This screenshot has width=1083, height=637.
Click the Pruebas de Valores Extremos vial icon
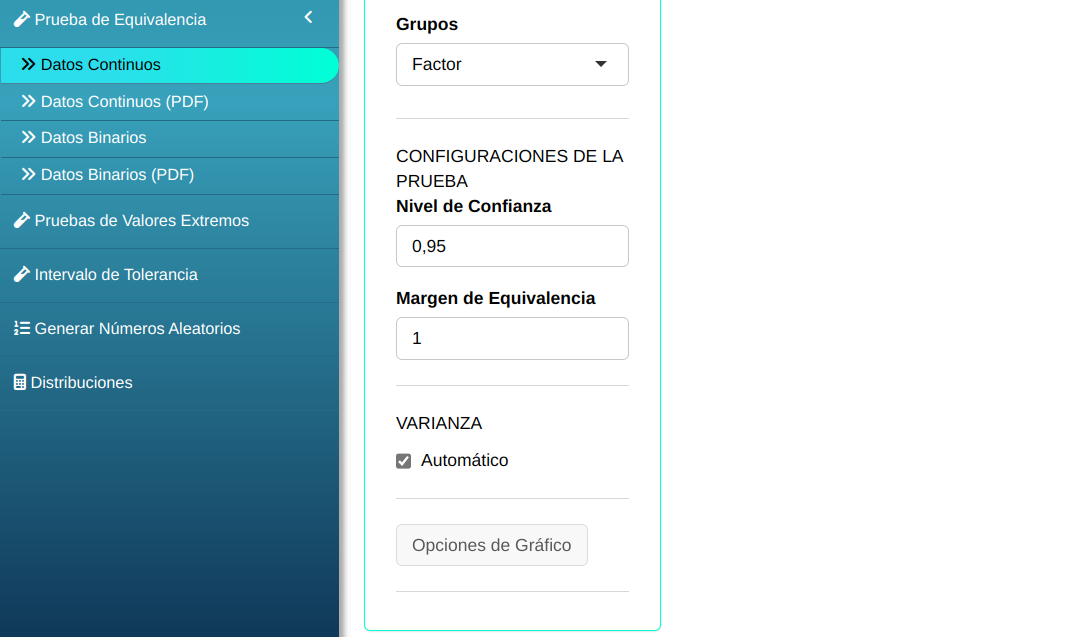pos(21,221)
